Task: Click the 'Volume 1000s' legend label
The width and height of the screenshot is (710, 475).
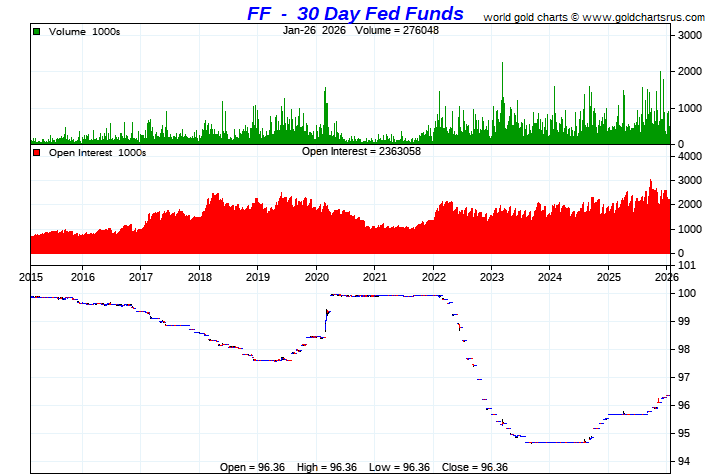Action: click(84, 32)
